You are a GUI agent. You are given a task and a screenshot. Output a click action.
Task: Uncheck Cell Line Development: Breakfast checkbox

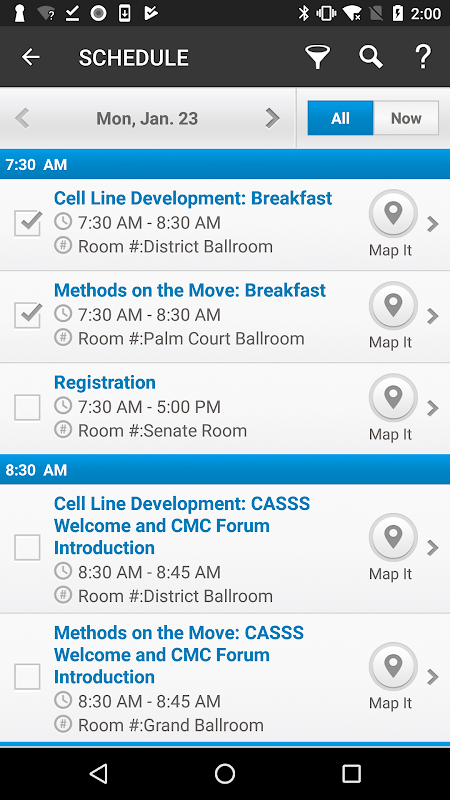point(28,223)
